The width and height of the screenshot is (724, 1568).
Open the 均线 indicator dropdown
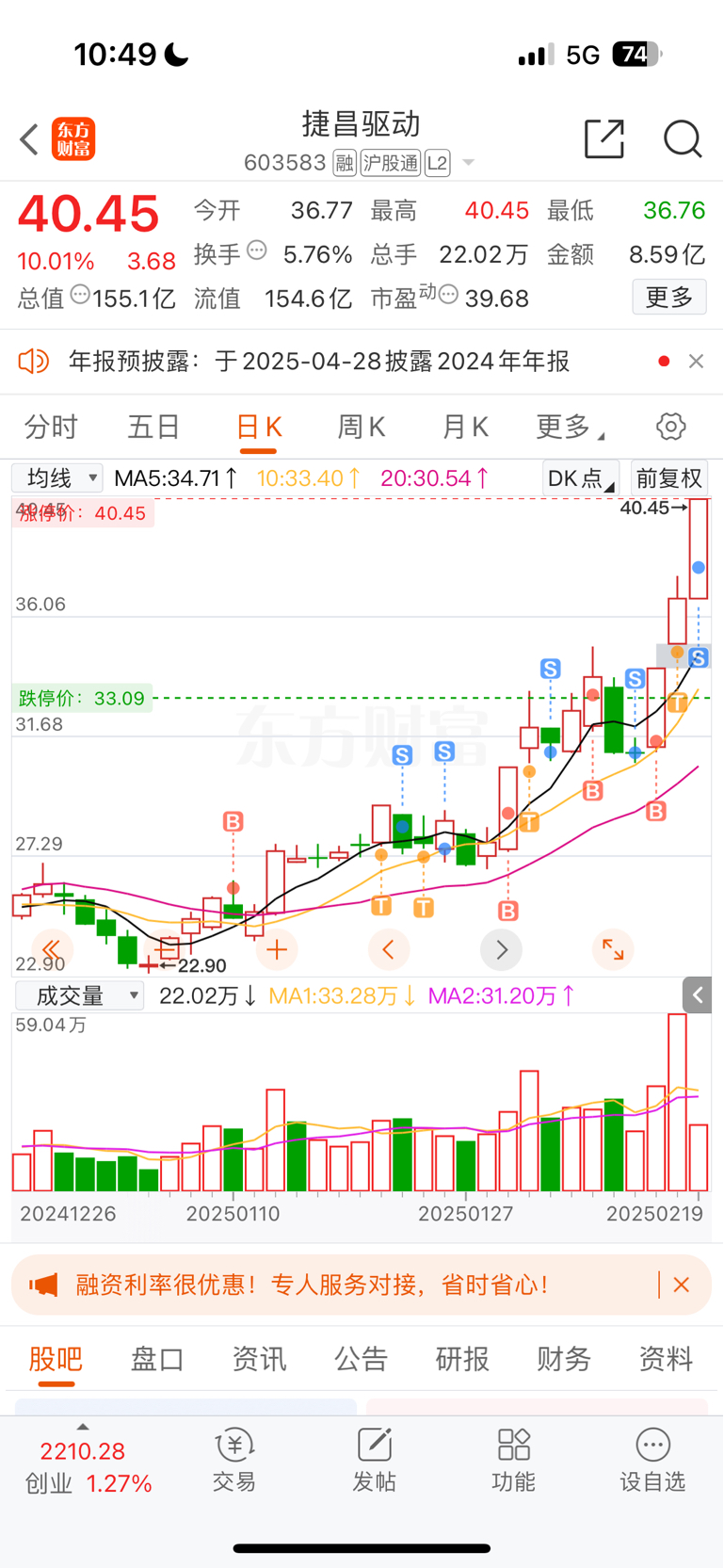pyautogui.click(x=56, y=477)
